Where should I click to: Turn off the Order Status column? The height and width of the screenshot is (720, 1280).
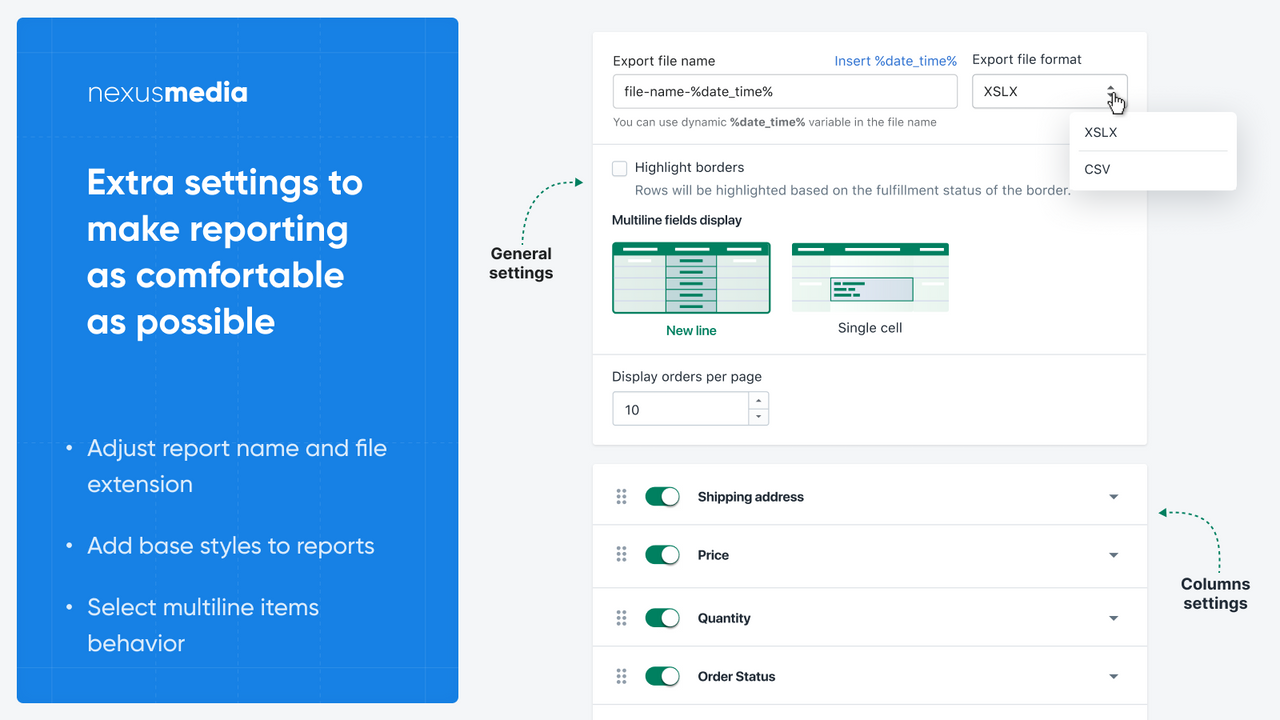662,676
